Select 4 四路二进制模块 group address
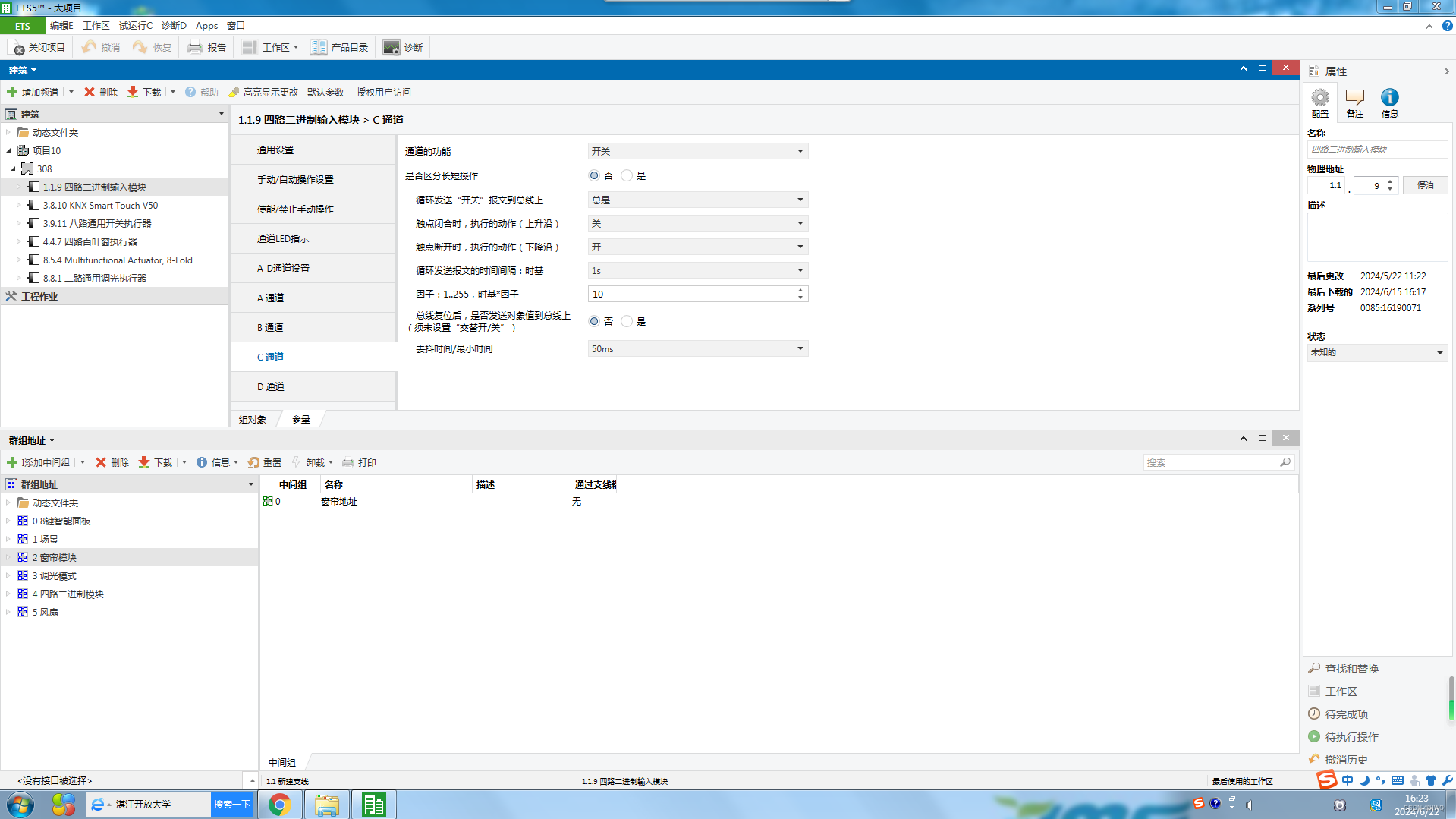The width and height of the screenshot is (1456, 819). click(x=68, y=594)
